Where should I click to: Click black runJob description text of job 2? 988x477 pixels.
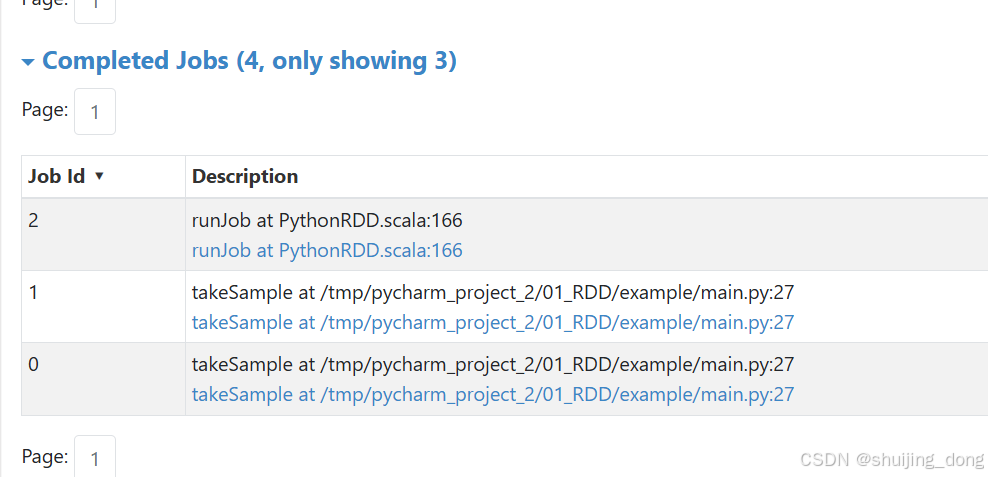coord(327,220)
